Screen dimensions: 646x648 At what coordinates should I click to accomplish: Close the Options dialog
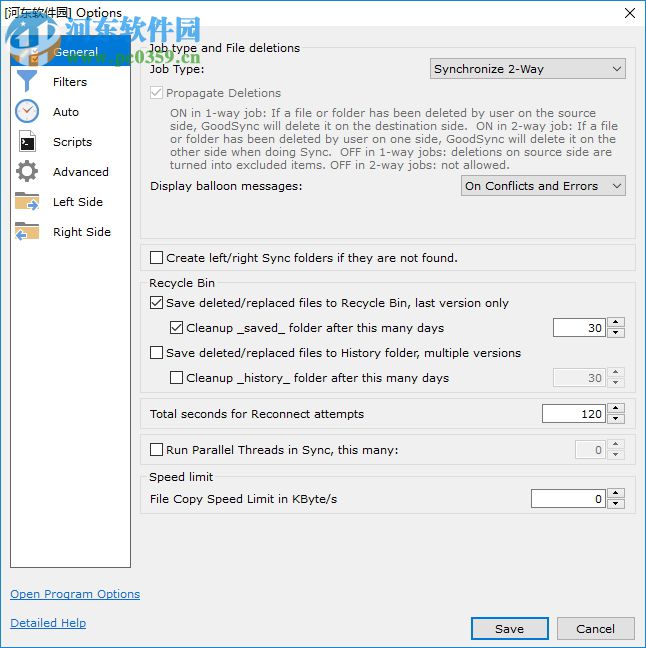pos(629,13)
